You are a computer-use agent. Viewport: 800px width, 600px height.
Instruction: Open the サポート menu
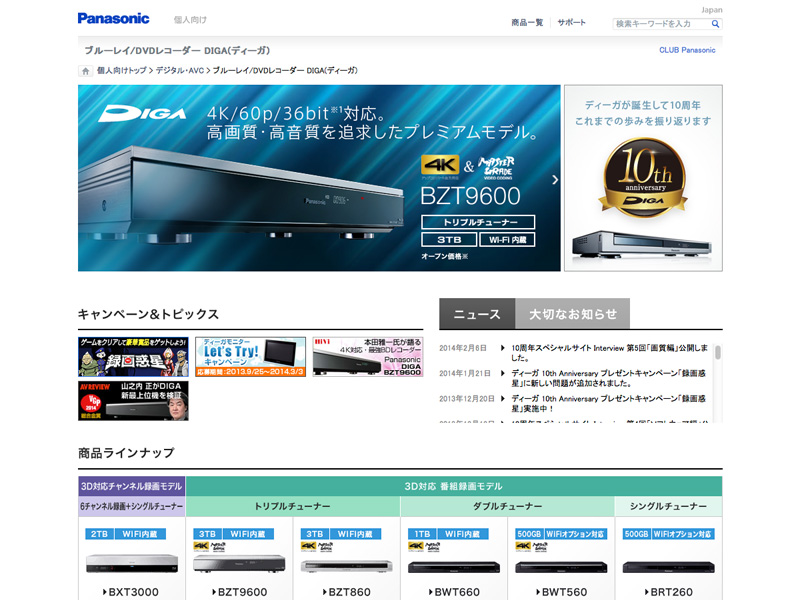click(x=571, y=22)
